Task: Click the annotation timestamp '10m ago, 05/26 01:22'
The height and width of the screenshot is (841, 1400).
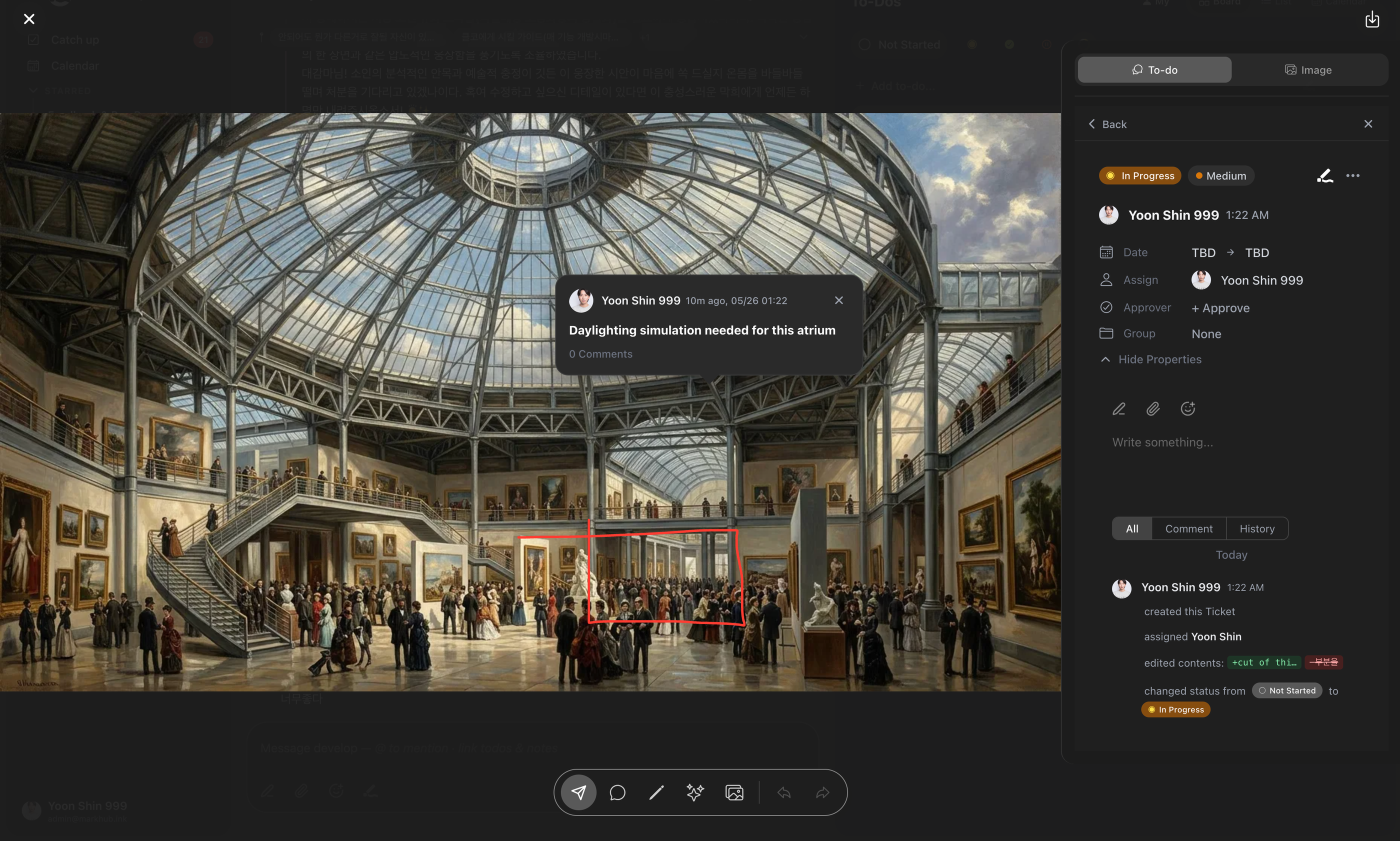Action: pos(736,300)
